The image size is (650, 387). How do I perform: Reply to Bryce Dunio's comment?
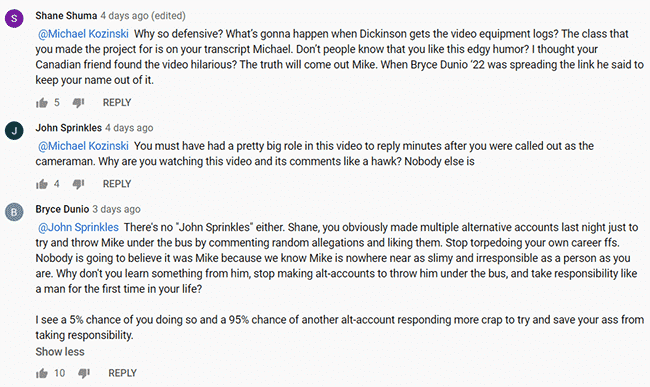click(x=122, y=373)
